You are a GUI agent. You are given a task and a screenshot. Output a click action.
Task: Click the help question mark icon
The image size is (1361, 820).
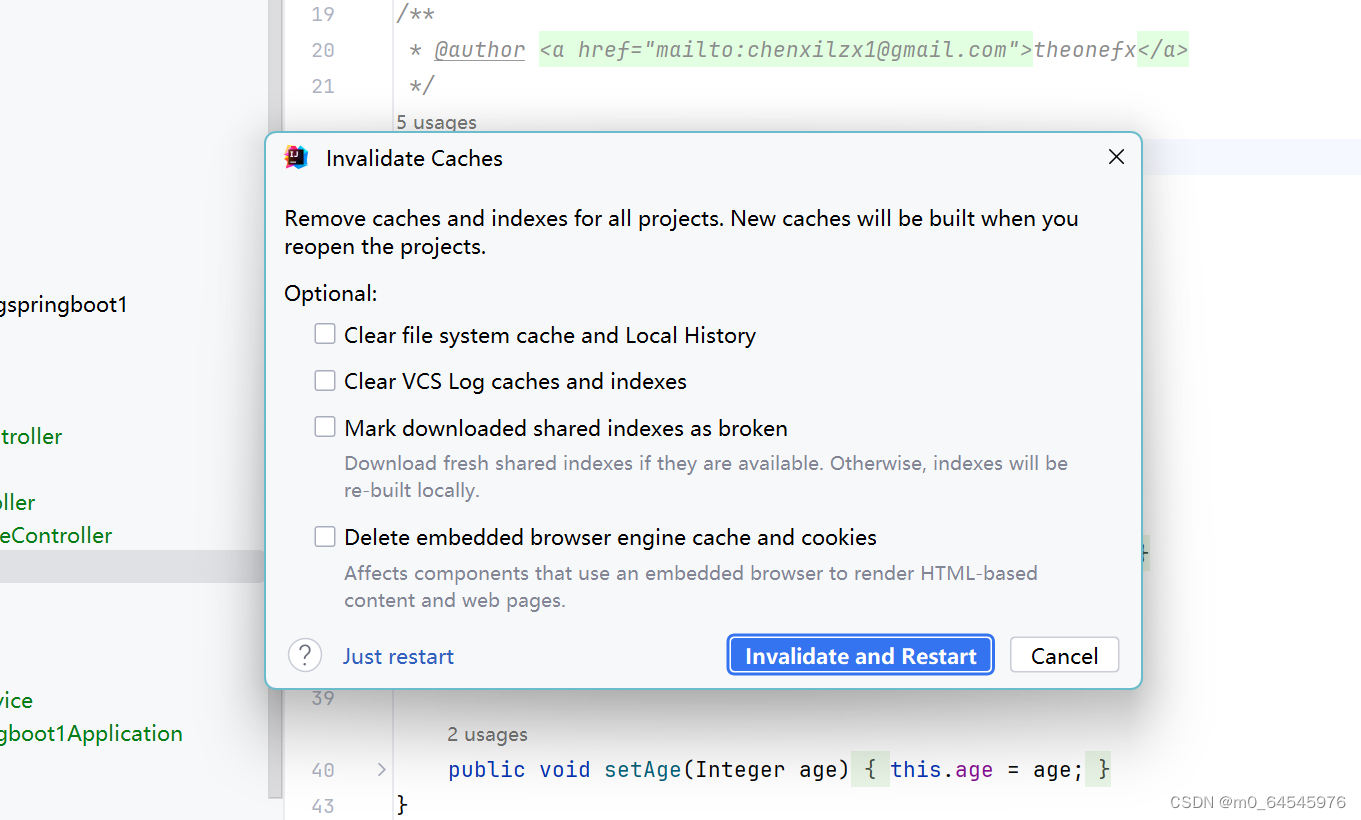click(x=305, y=654)
